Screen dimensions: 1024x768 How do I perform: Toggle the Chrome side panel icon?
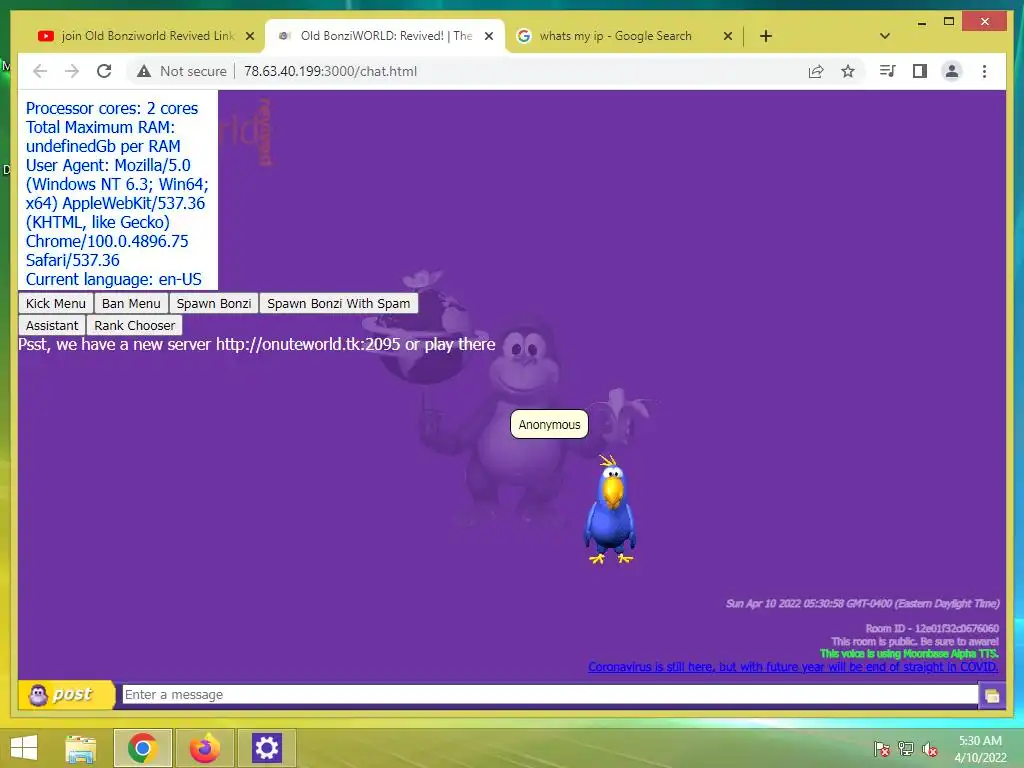920,71
